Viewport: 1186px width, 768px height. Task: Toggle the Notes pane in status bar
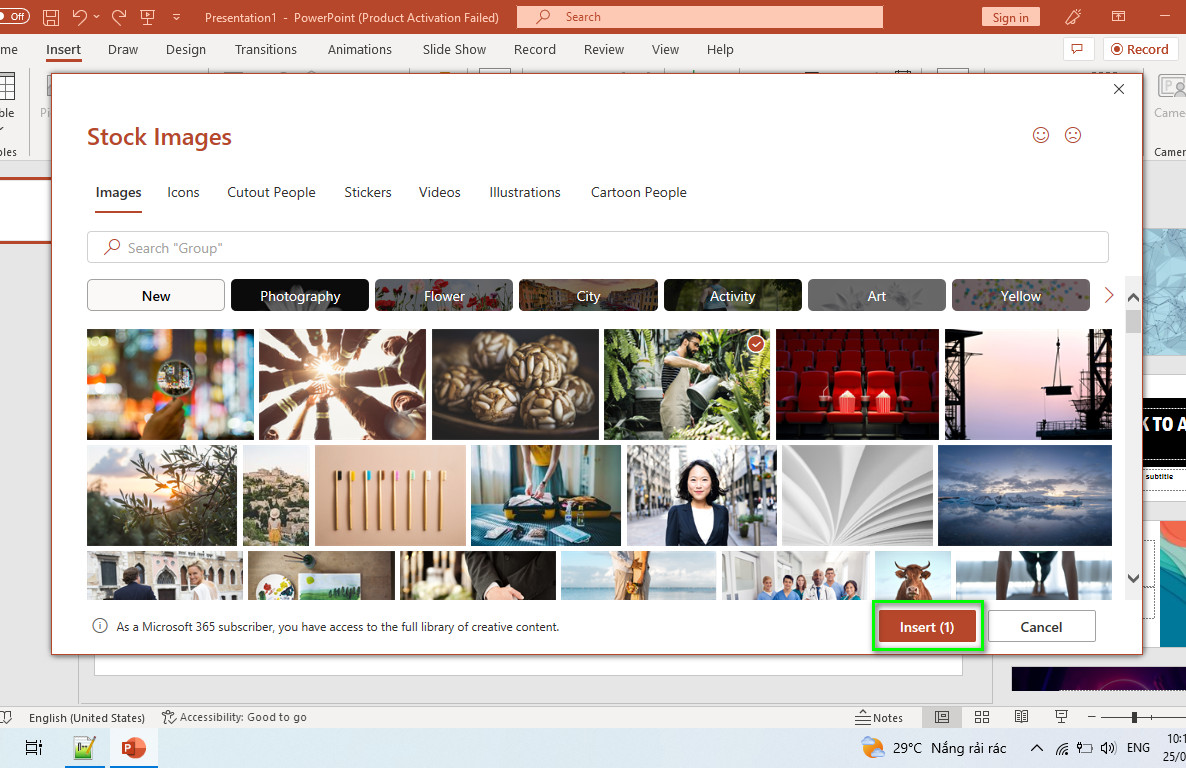879,717
